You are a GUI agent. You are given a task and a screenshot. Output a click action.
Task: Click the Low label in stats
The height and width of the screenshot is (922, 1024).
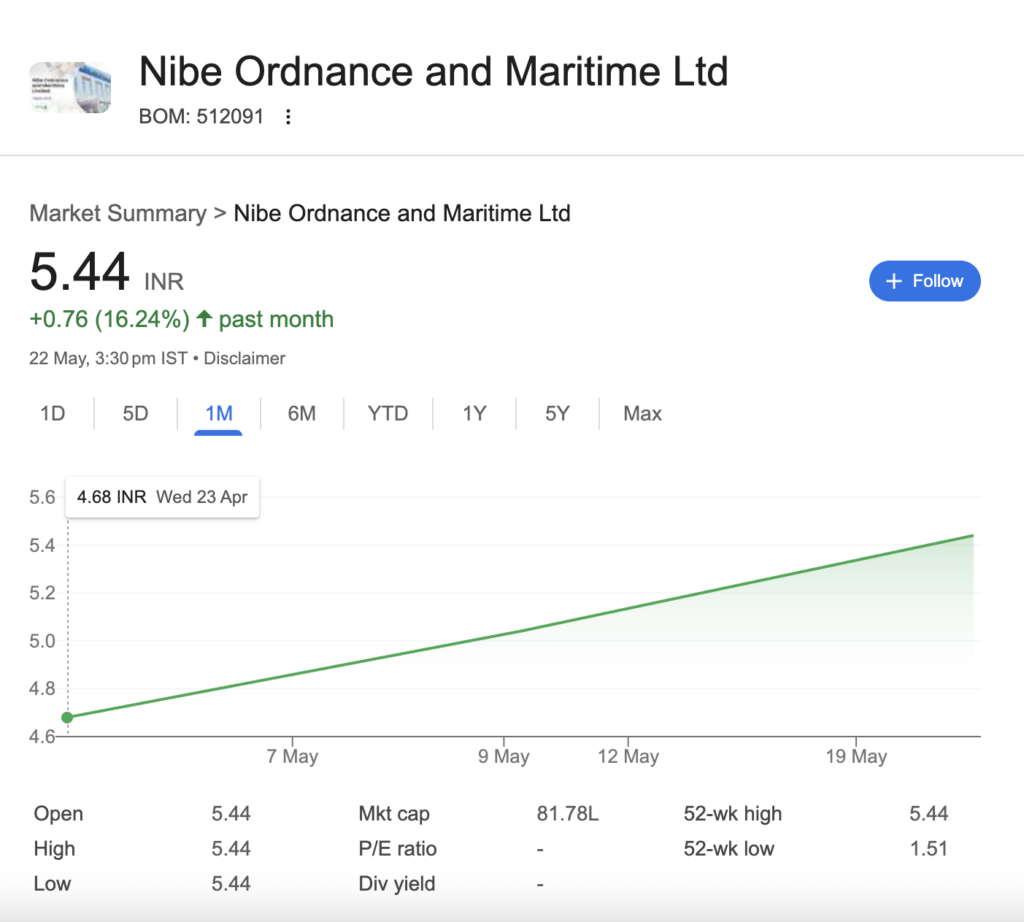tap(52, 884)
